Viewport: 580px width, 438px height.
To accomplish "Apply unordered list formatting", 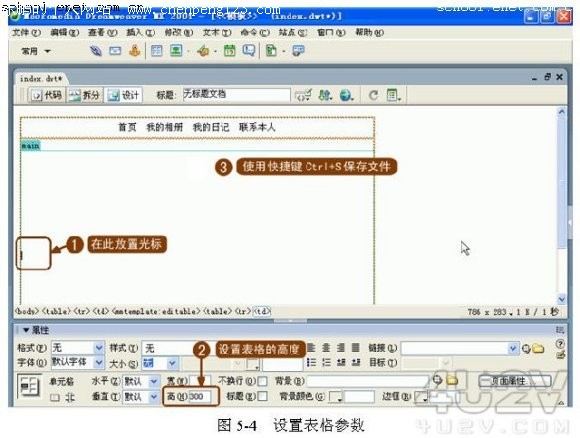I will (311, 362).
